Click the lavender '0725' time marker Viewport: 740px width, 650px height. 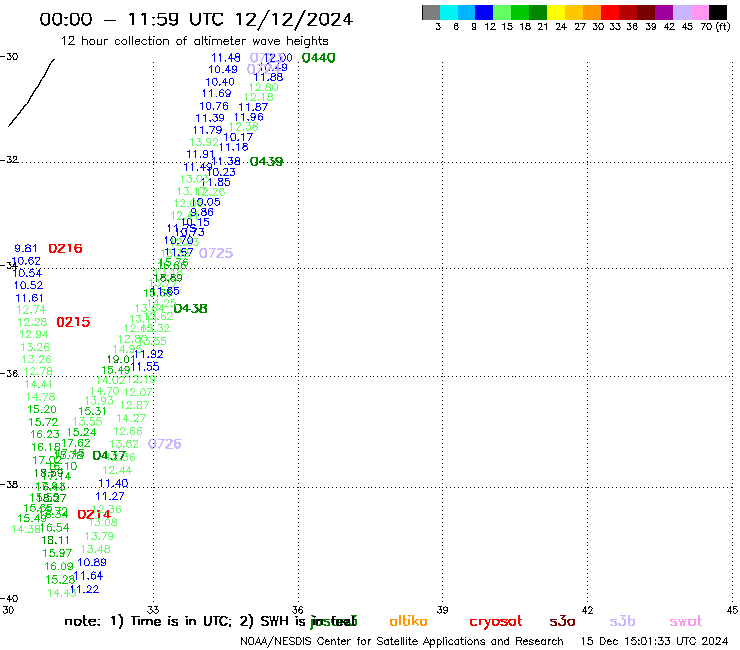pos(216,253)
